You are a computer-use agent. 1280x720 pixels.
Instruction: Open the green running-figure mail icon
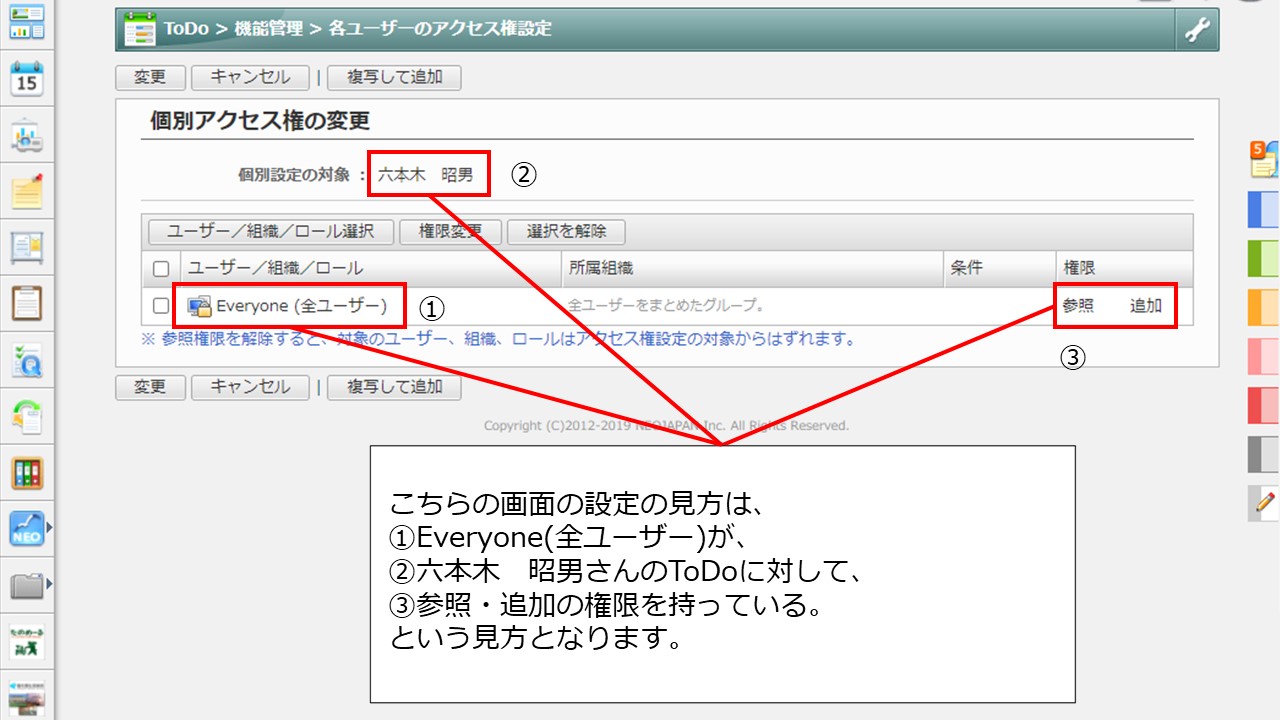[x=27, y=641]
